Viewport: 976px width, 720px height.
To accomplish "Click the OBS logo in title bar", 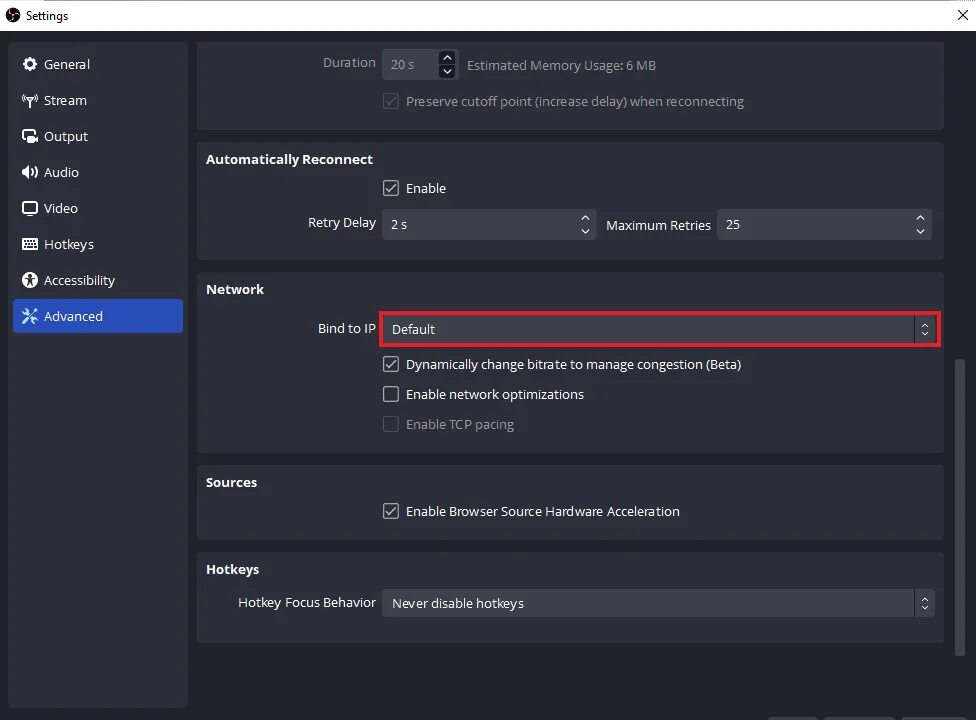I will 12,15.
